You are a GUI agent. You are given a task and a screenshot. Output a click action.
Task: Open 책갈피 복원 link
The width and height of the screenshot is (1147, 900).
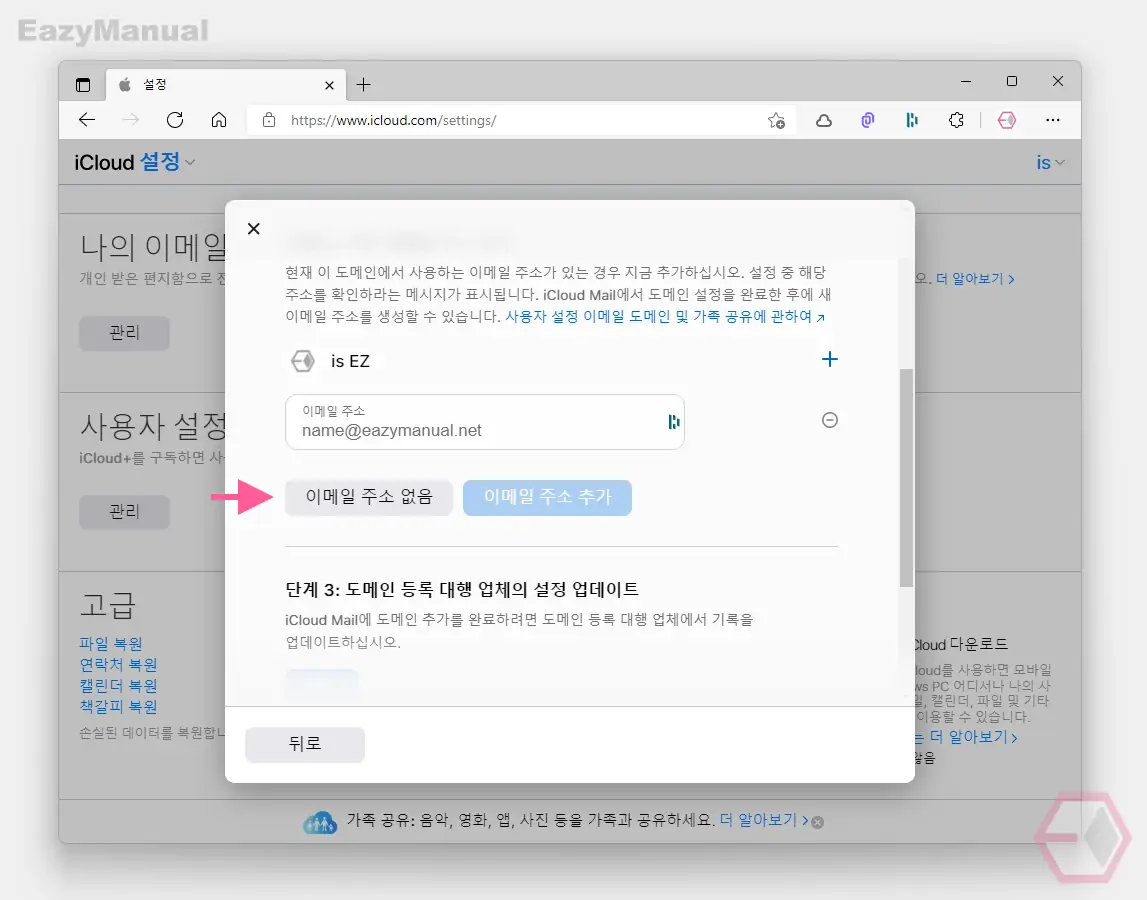pos(119,707)
